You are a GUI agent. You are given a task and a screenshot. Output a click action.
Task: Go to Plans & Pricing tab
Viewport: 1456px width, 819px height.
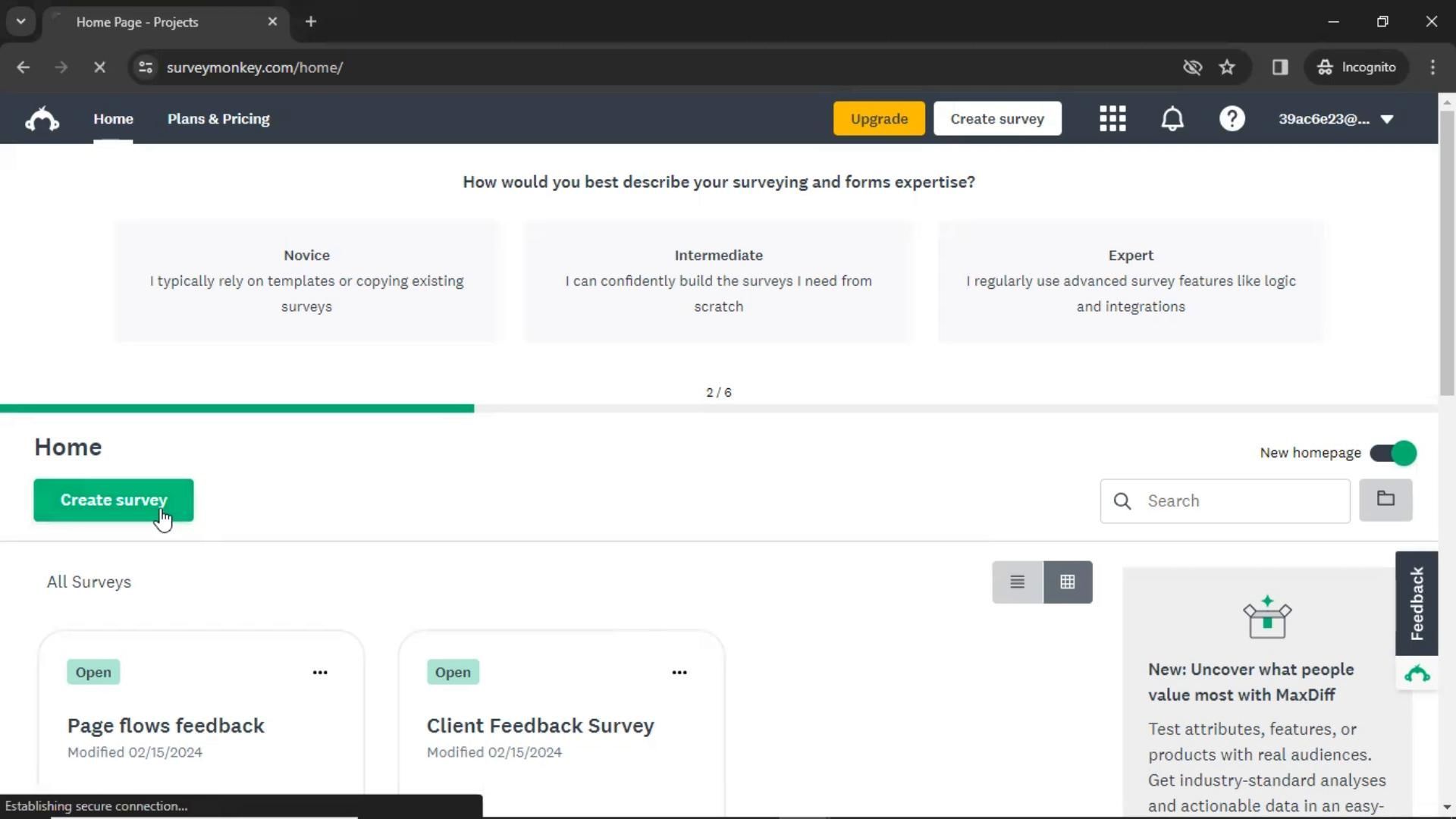click(x=218, y=119)
